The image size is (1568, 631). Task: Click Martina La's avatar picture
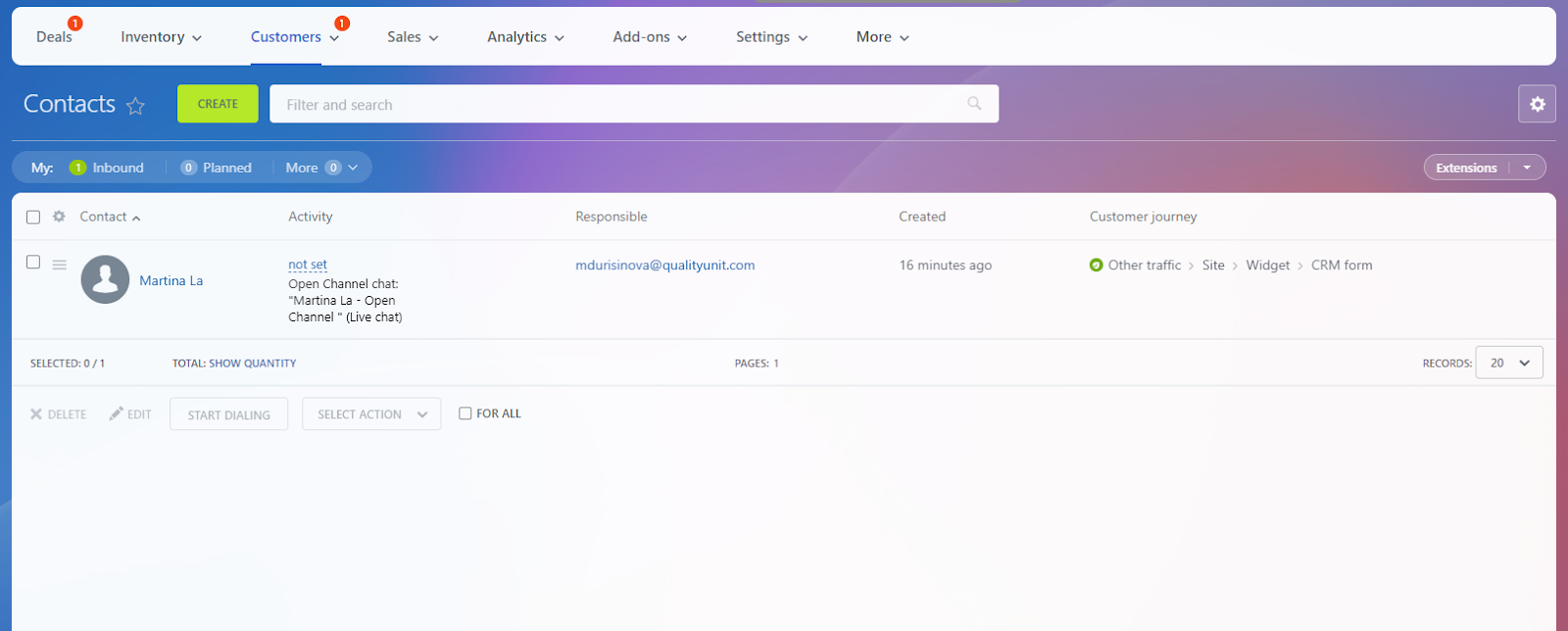point(105,280)
